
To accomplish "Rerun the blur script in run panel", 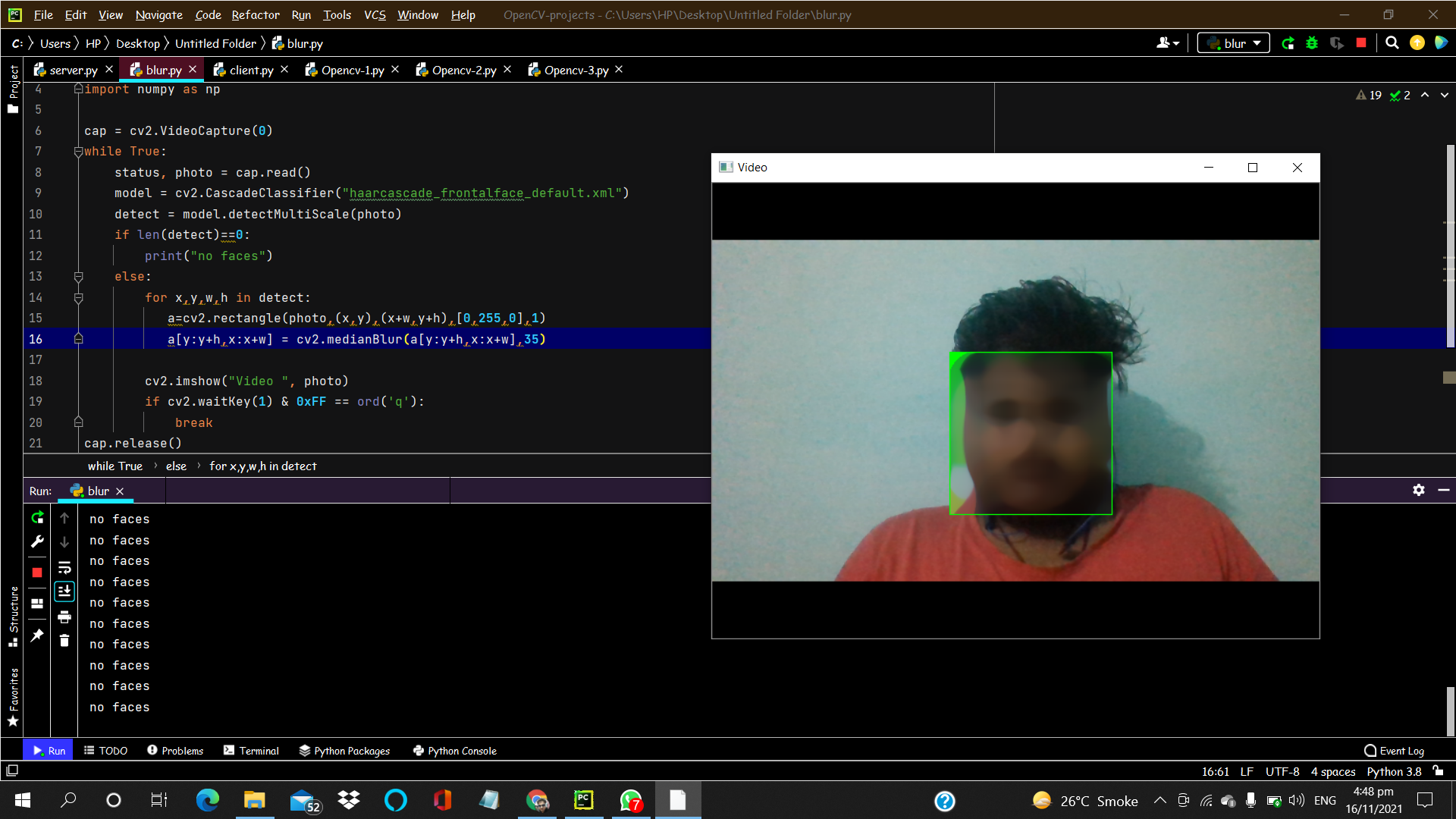I will coord(37,518).
